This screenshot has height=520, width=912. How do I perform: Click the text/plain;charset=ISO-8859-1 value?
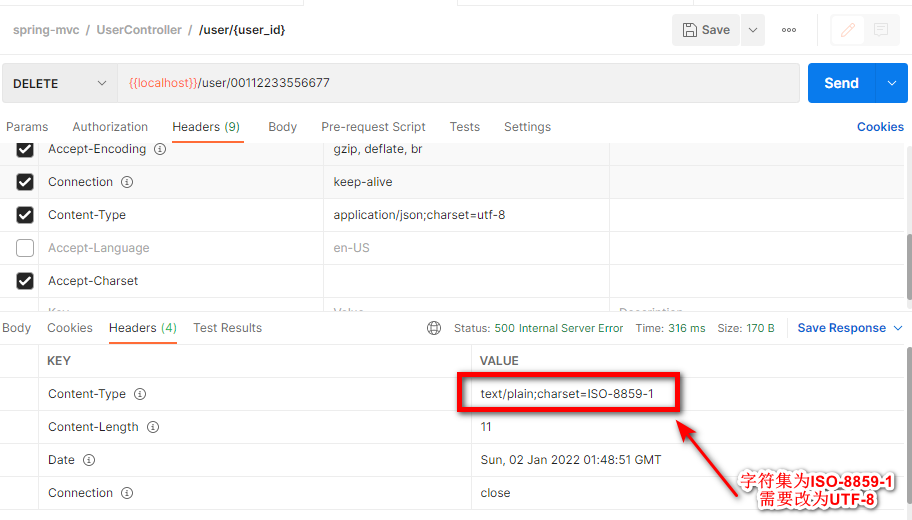(567, 394)
